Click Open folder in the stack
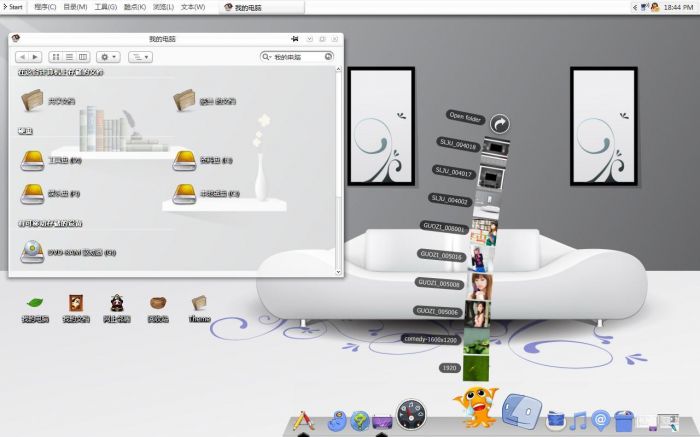 pos(500,123)
